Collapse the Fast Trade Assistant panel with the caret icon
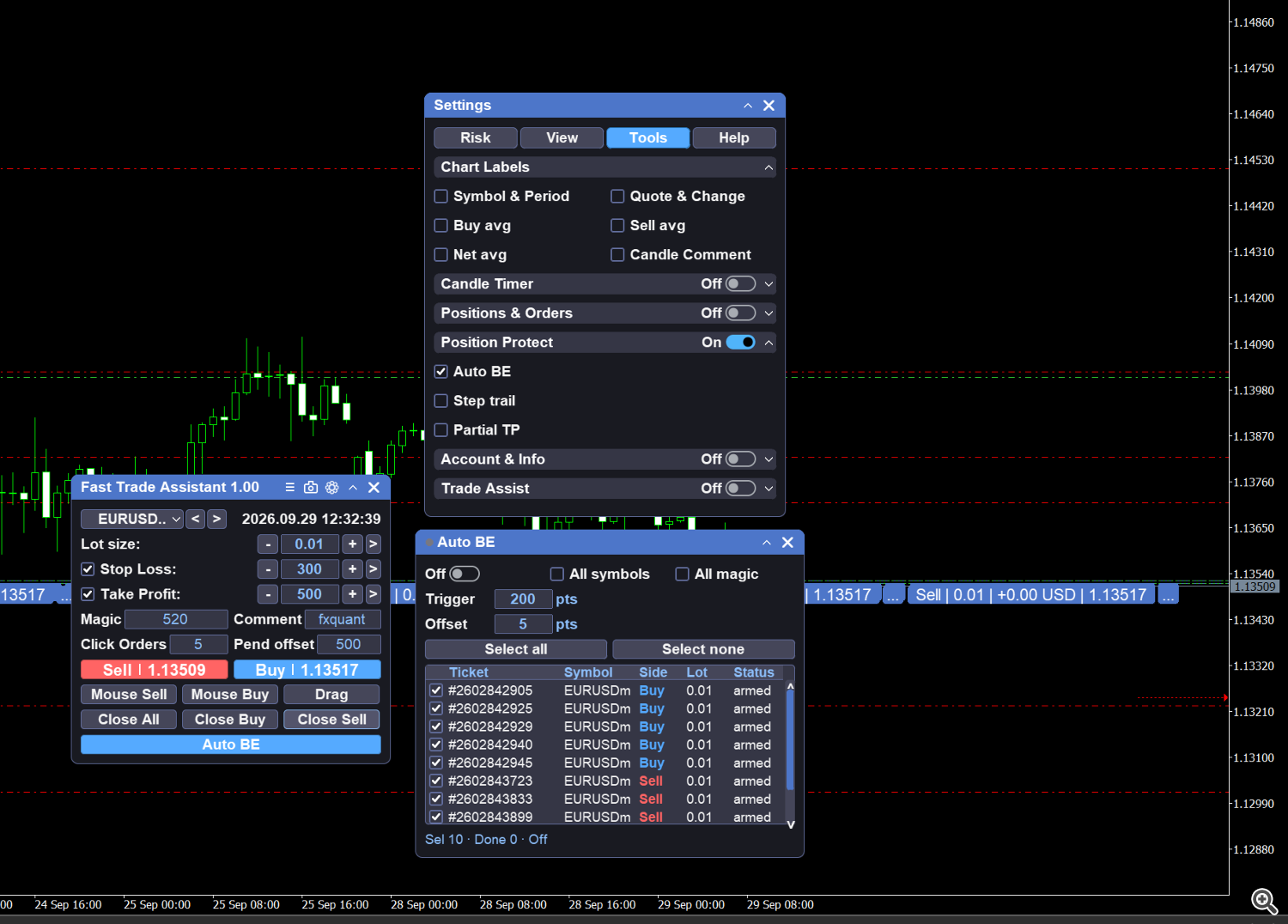The image size is (1288, 924). pyautogui.click(x=353, y=488)
